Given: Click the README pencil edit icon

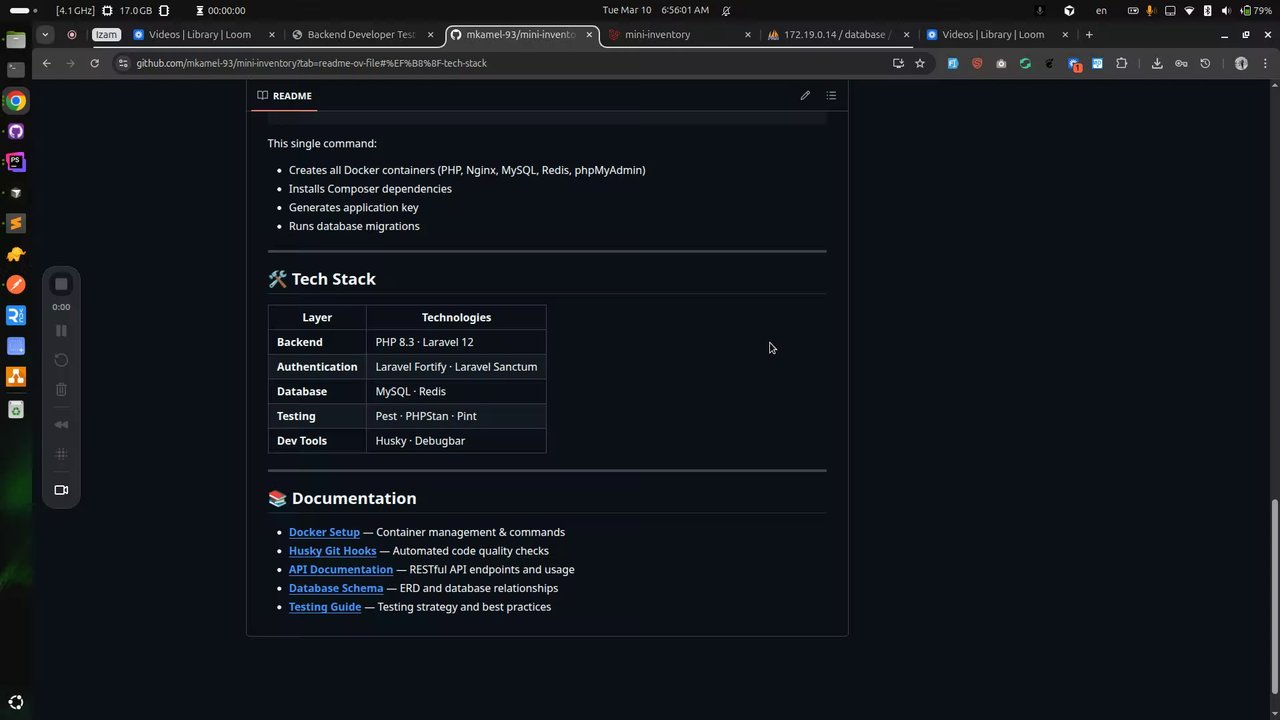Looking at the screenshot, I should coord(805,95).
